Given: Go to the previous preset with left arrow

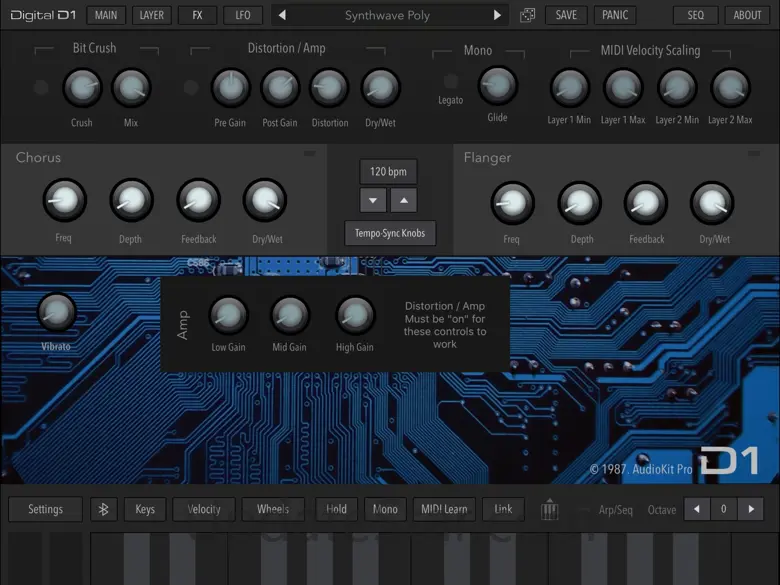Looking at the screenshot, I should tap(282, 15).
